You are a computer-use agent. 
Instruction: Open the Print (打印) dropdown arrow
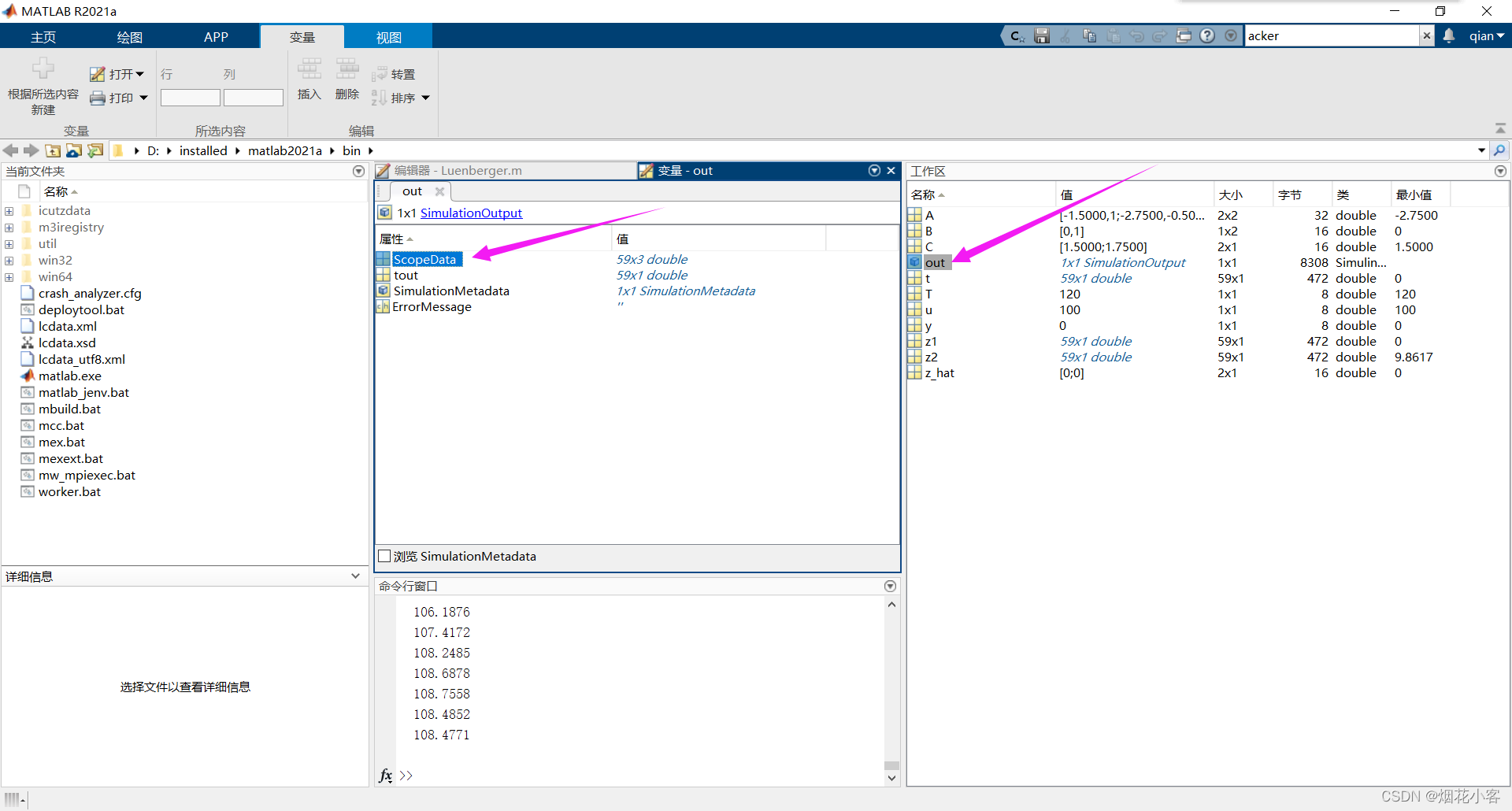click(143, 98)
